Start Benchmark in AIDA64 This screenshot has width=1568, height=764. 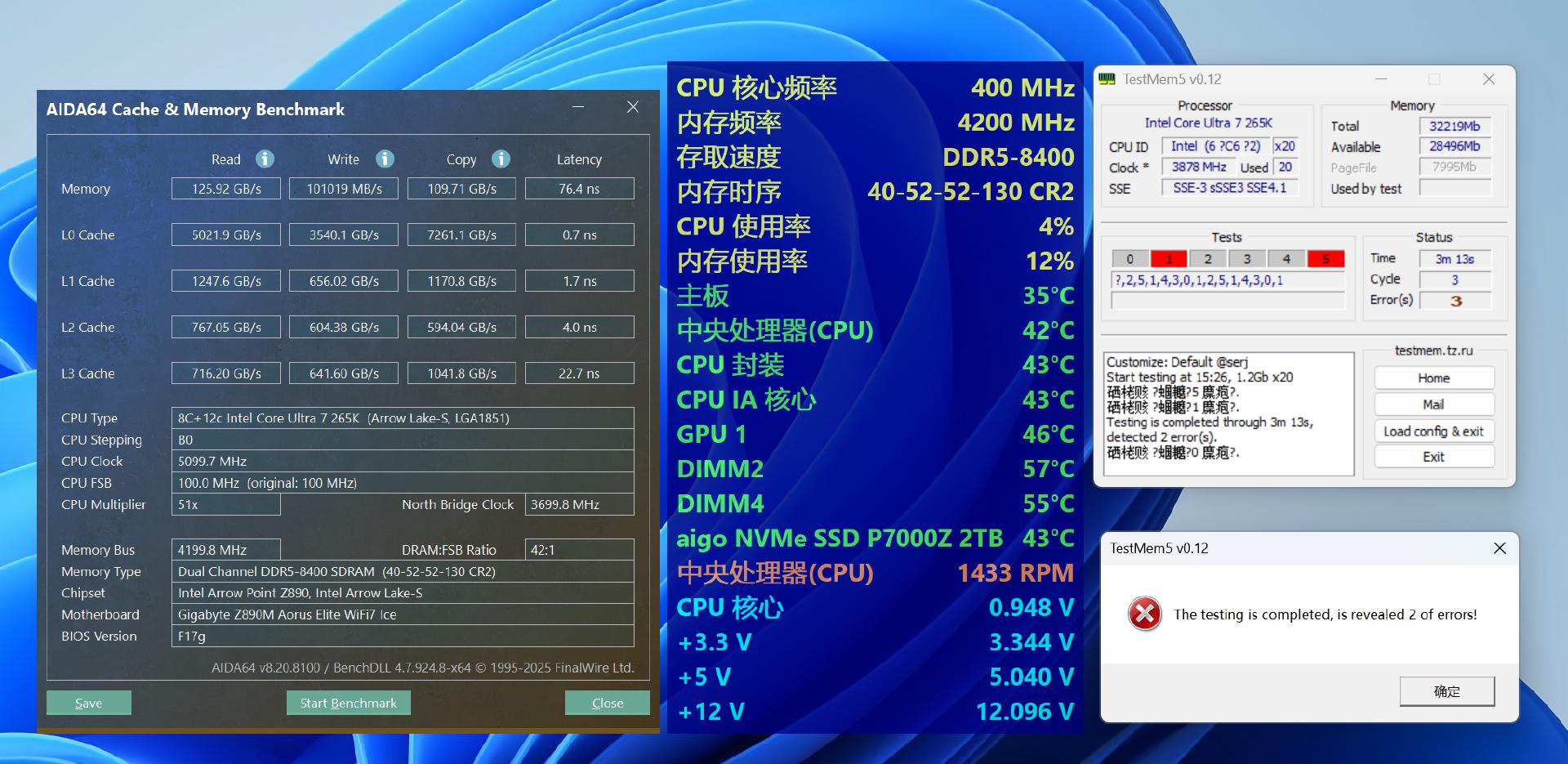pyautogui.click(x=348, y=703)
